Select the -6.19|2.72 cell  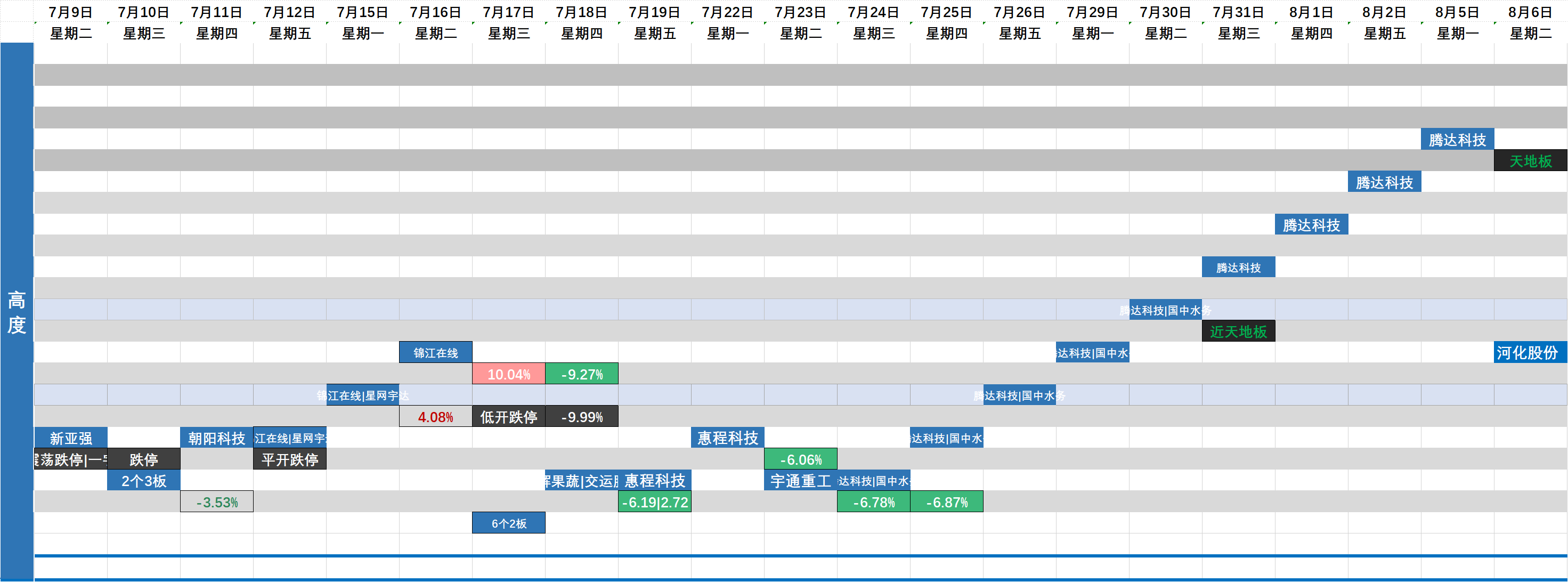coord(655,502)
